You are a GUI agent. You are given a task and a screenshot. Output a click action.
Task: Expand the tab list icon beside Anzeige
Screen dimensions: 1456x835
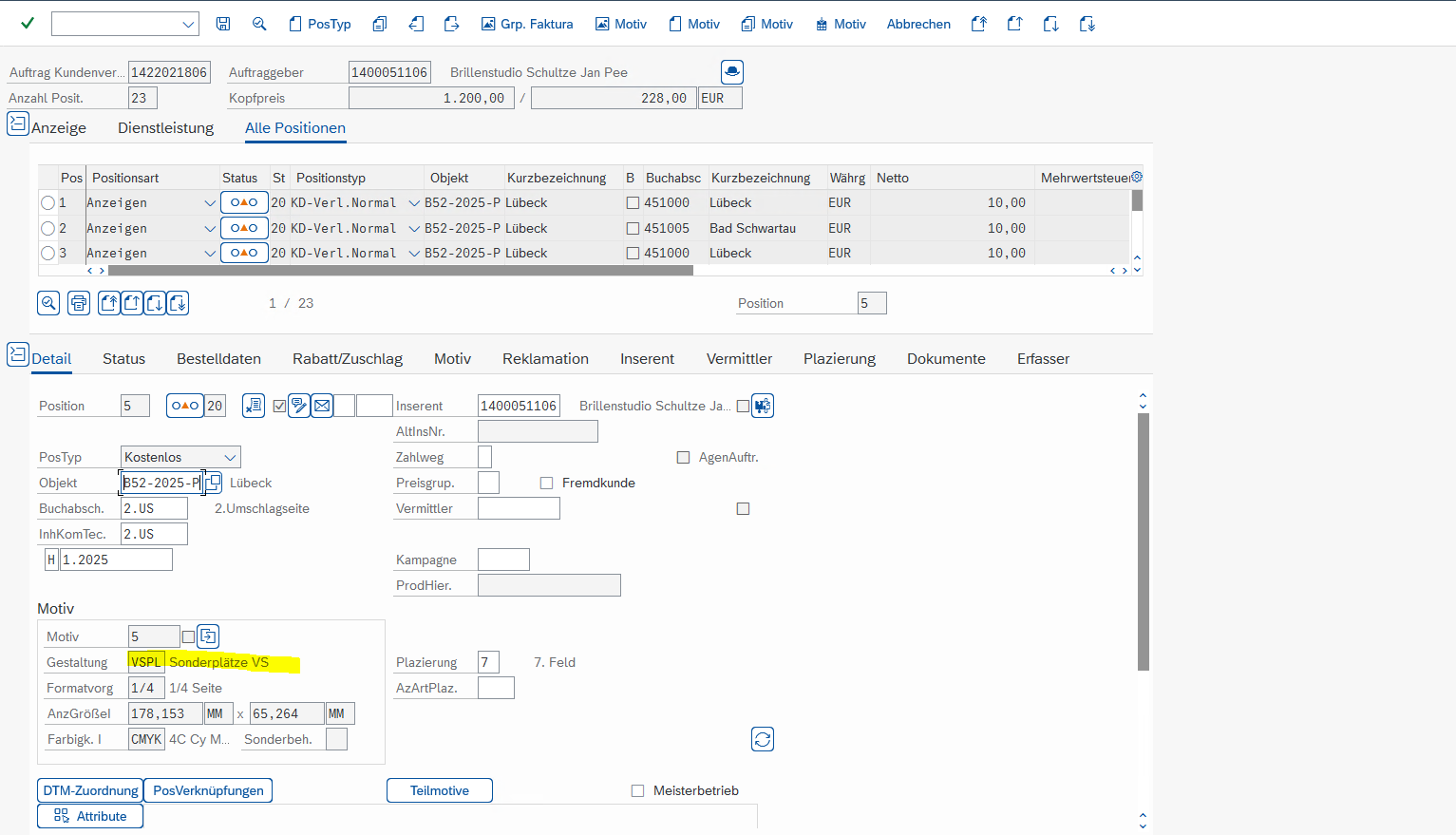pos(18,123)
